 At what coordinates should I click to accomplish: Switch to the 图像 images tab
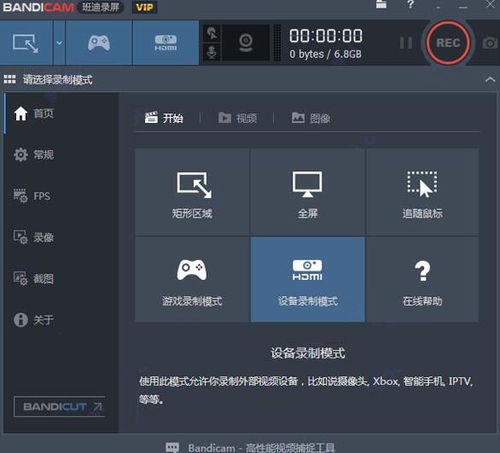[x=311, y=118]
